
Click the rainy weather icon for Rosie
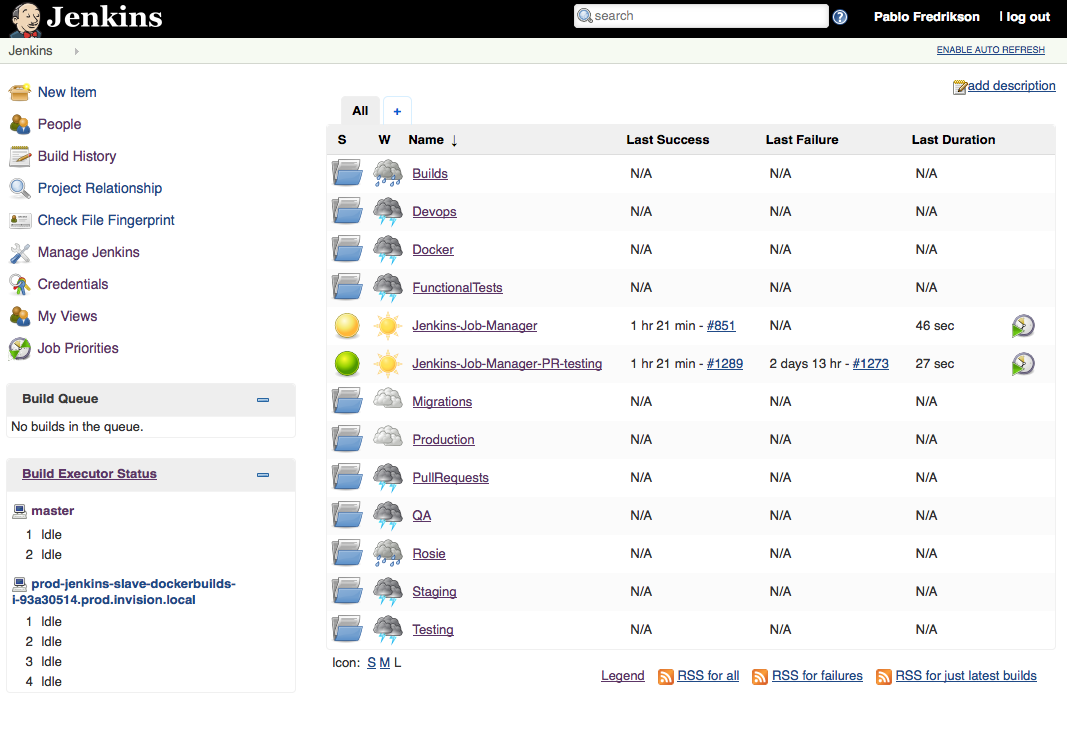tap(388, 553)
